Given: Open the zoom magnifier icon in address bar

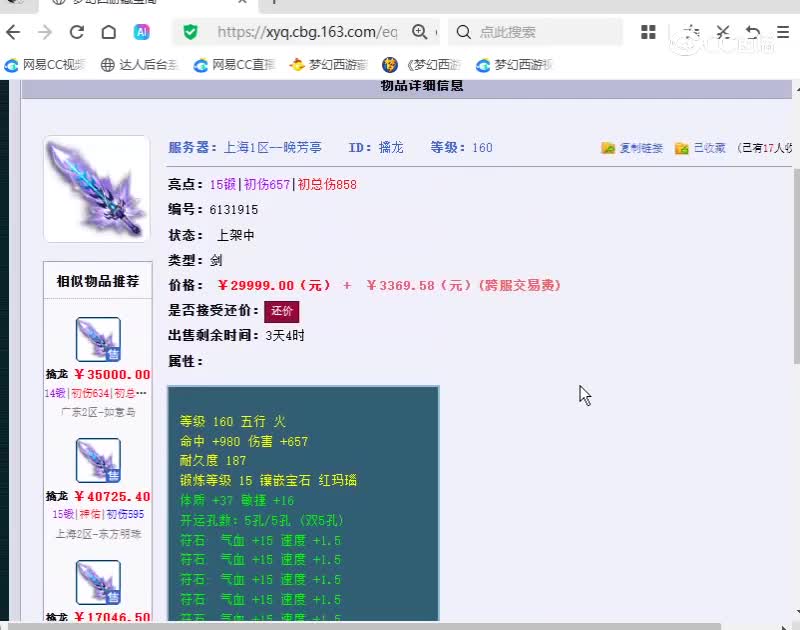Looking at the screenshot, I should [419, 32].
